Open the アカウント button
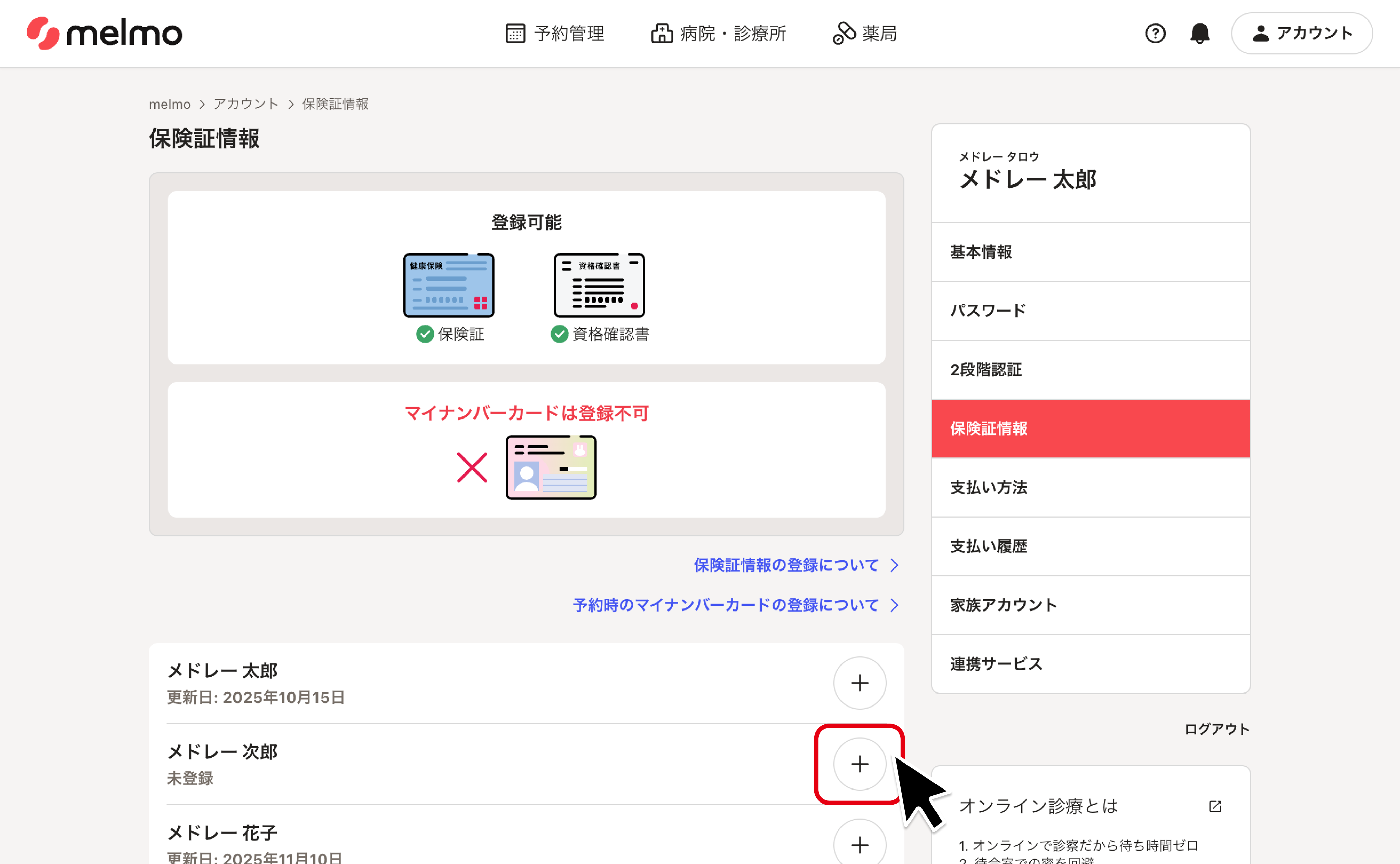1400x864 pixels. coord(1302,33)
